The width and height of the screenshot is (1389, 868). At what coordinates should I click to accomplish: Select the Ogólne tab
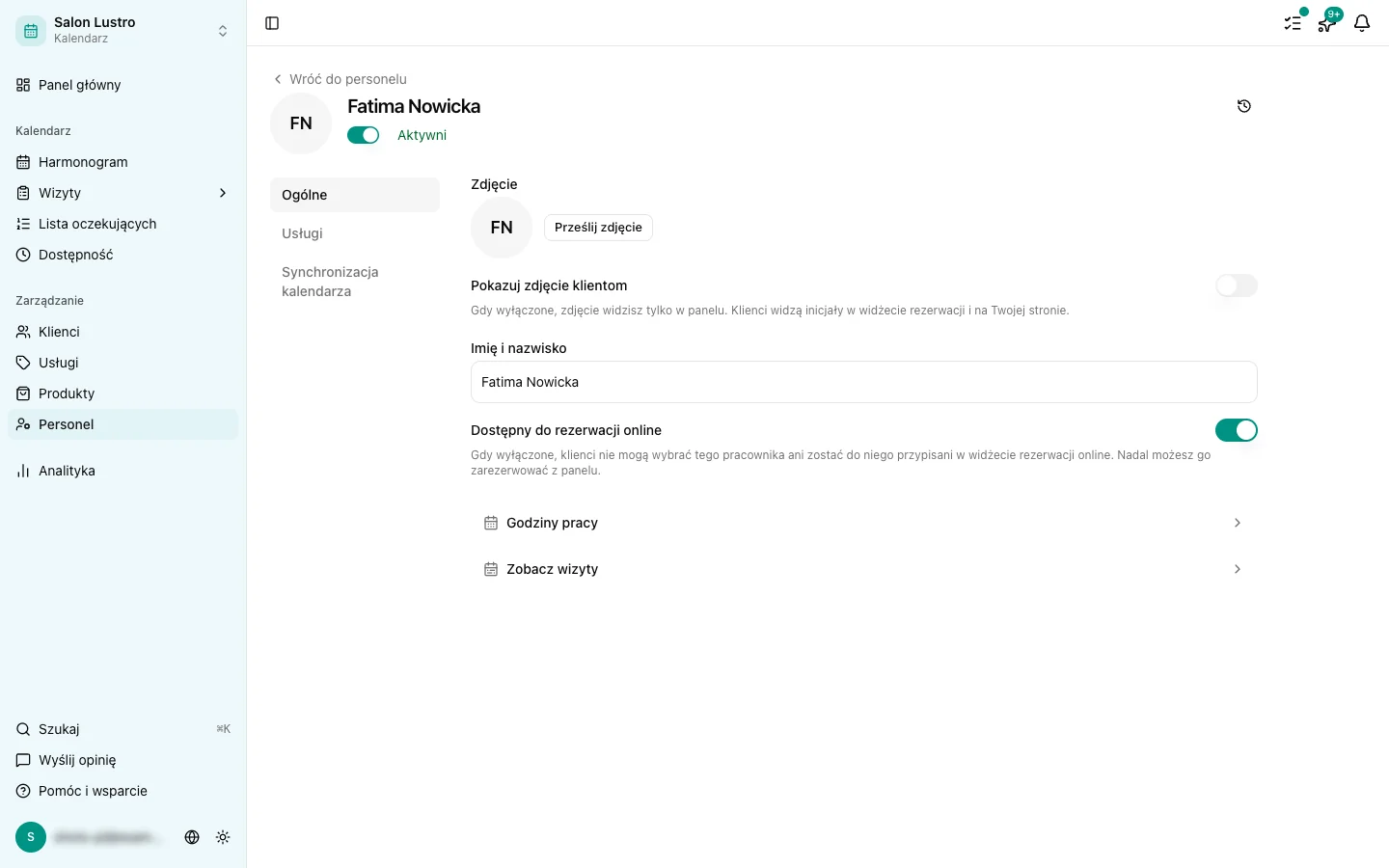point(355,195)
